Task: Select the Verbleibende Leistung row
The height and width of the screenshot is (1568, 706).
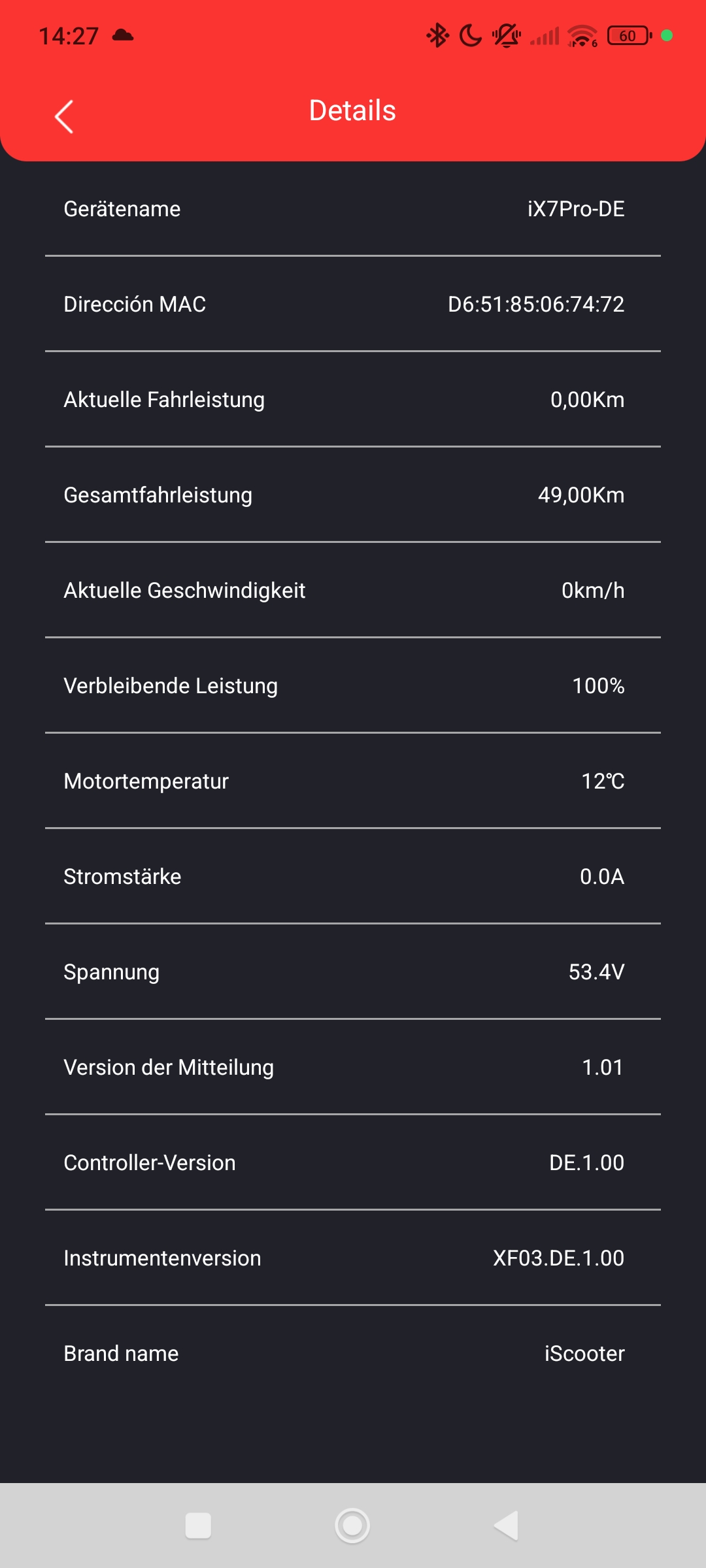Action: click(353, 686)
